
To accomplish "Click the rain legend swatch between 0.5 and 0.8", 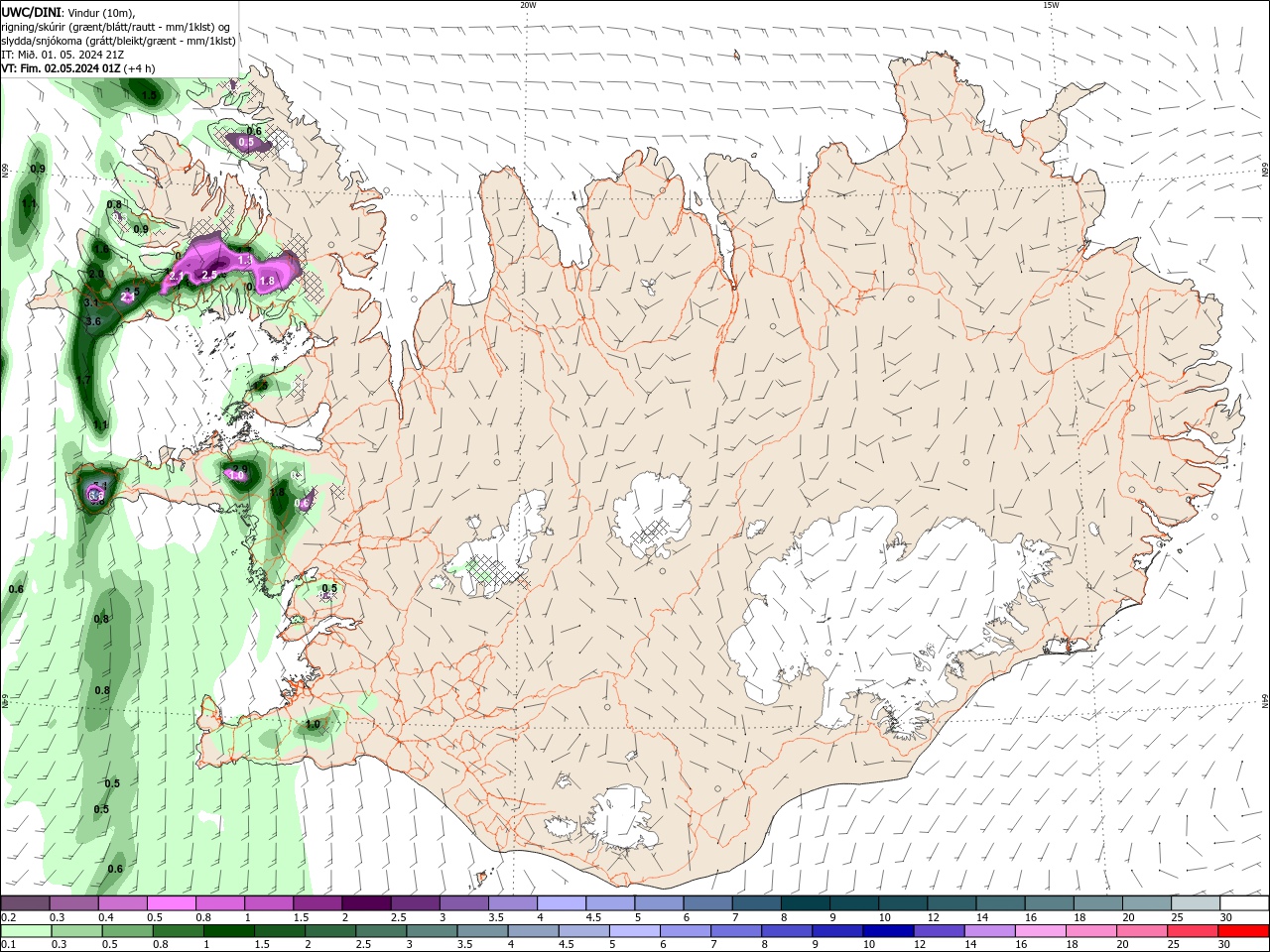I will click(127, 931).
